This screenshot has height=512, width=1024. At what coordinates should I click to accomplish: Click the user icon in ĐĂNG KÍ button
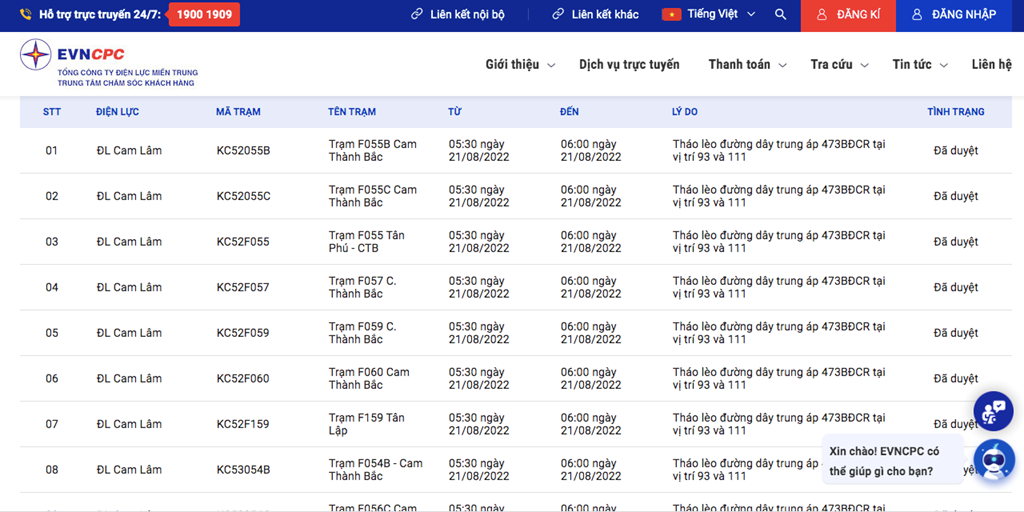click(x=821, y=15)
